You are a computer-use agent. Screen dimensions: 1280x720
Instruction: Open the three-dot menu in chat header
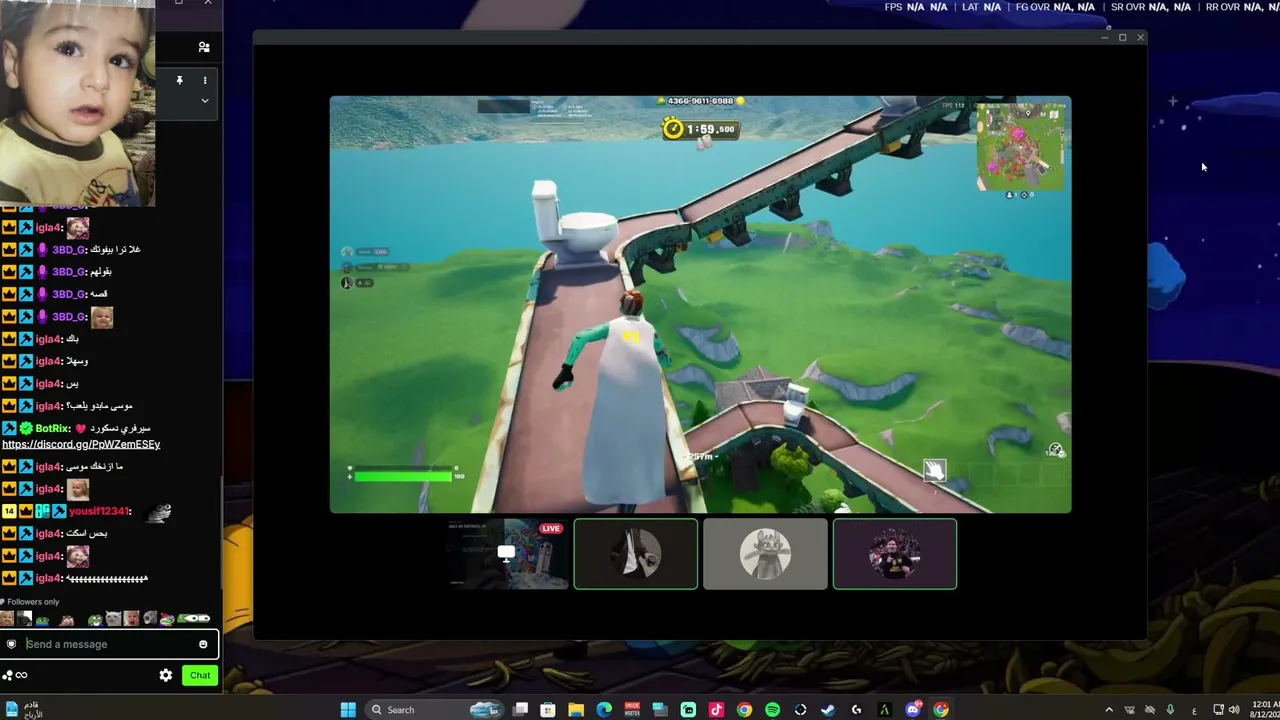205,80
